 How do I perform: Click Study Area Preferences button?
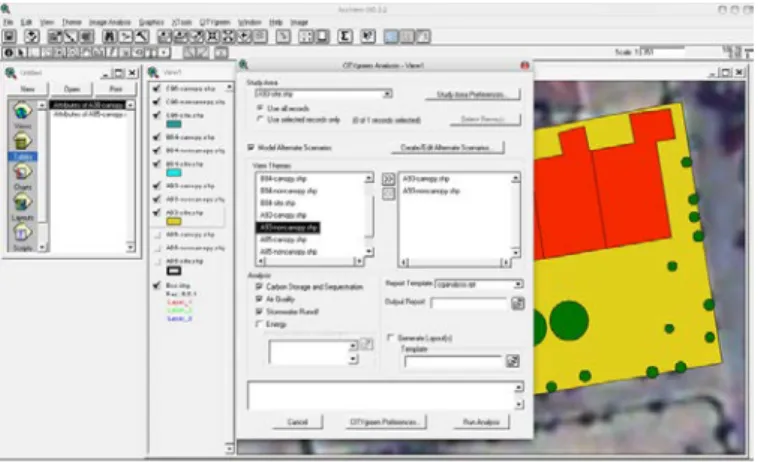click(x=472, y=94)
